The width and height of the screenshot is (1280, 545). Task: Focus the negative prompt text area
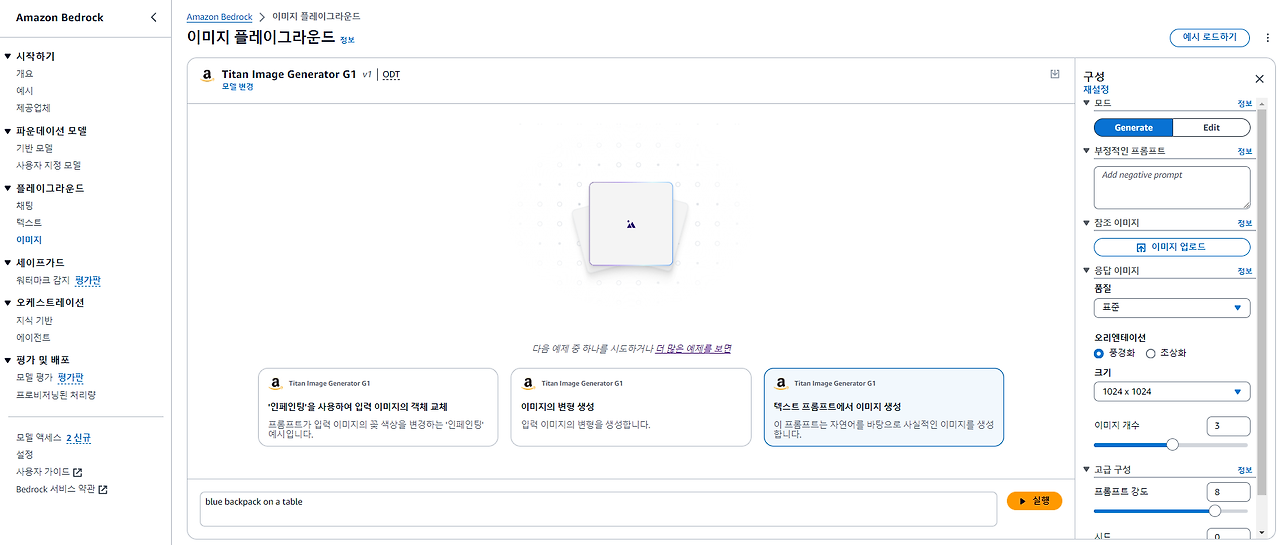click(x=1172, y=187)
